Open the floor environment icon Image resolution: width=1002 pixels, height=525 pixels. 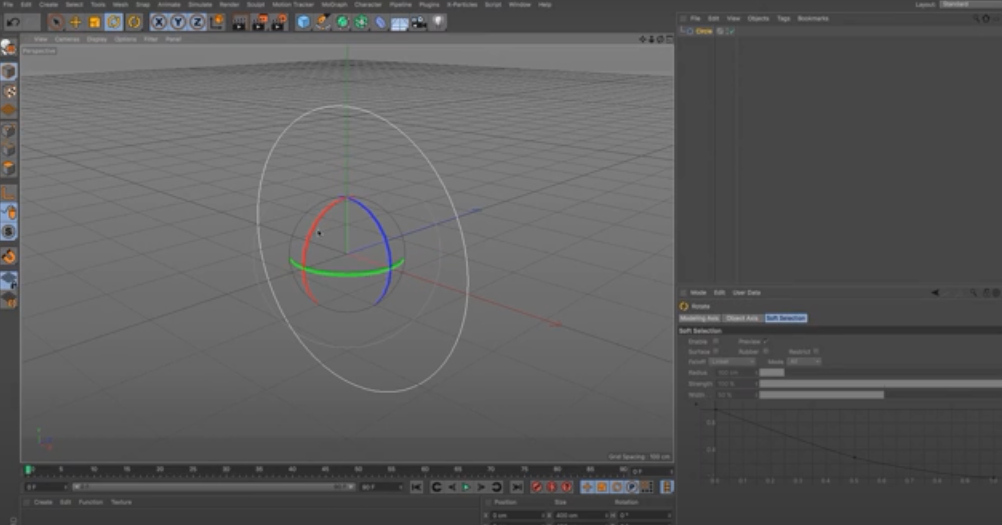pyautogui.click(x=399, y=23)
